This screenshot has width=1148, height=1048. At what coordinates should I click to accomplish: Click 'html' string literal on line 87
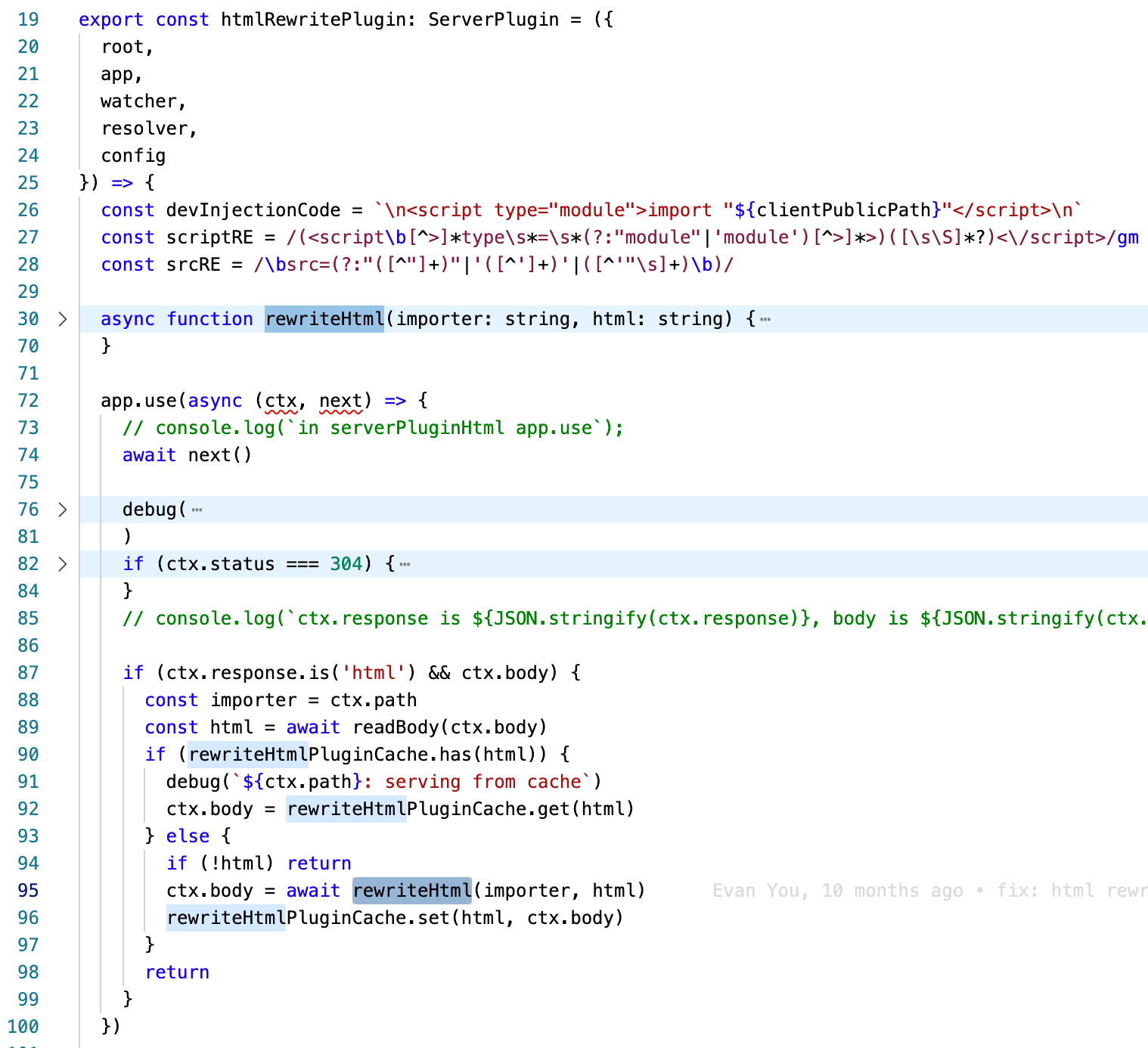point(374,673)
